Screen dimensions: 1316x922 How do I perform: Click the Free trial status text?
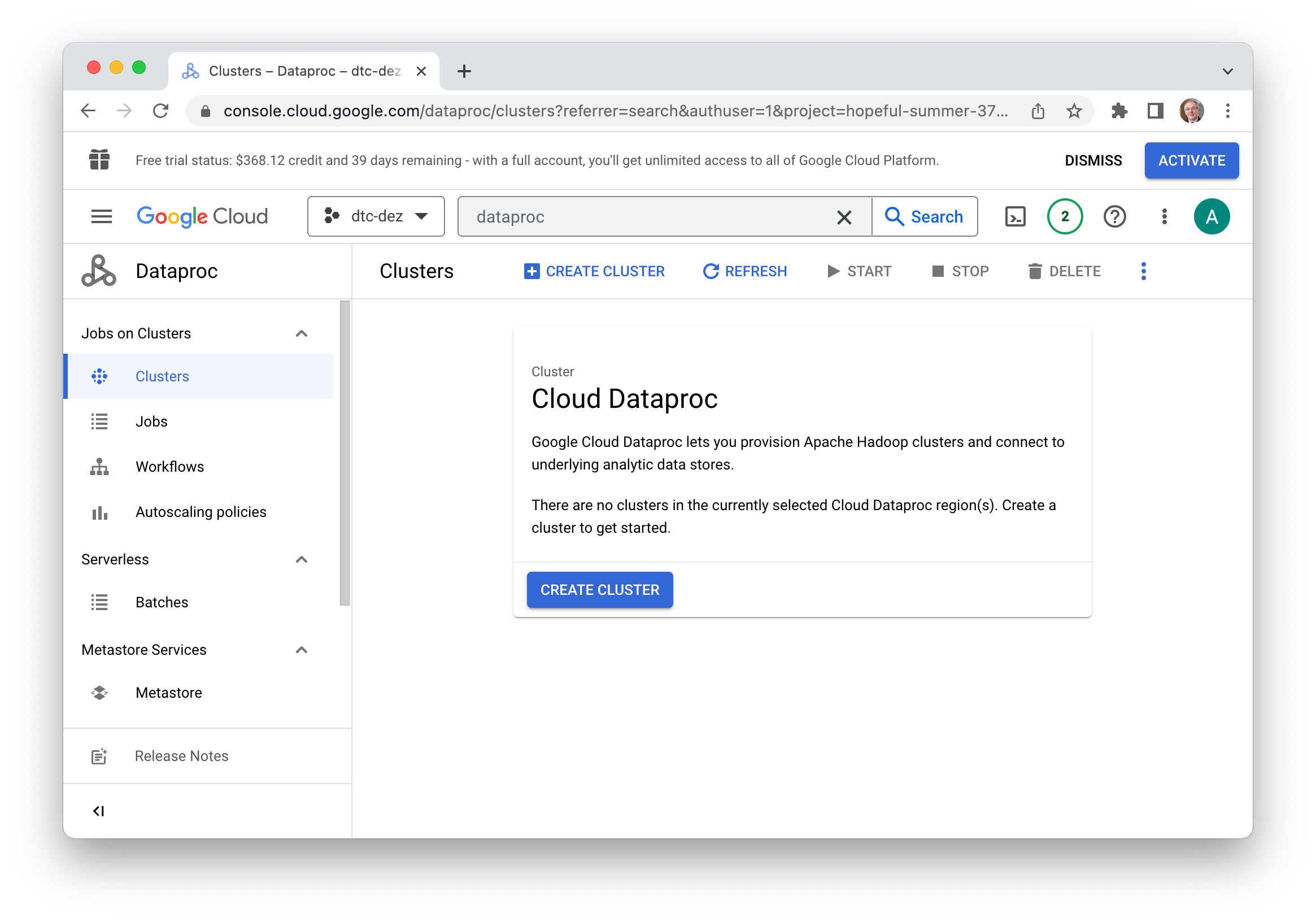537,160
